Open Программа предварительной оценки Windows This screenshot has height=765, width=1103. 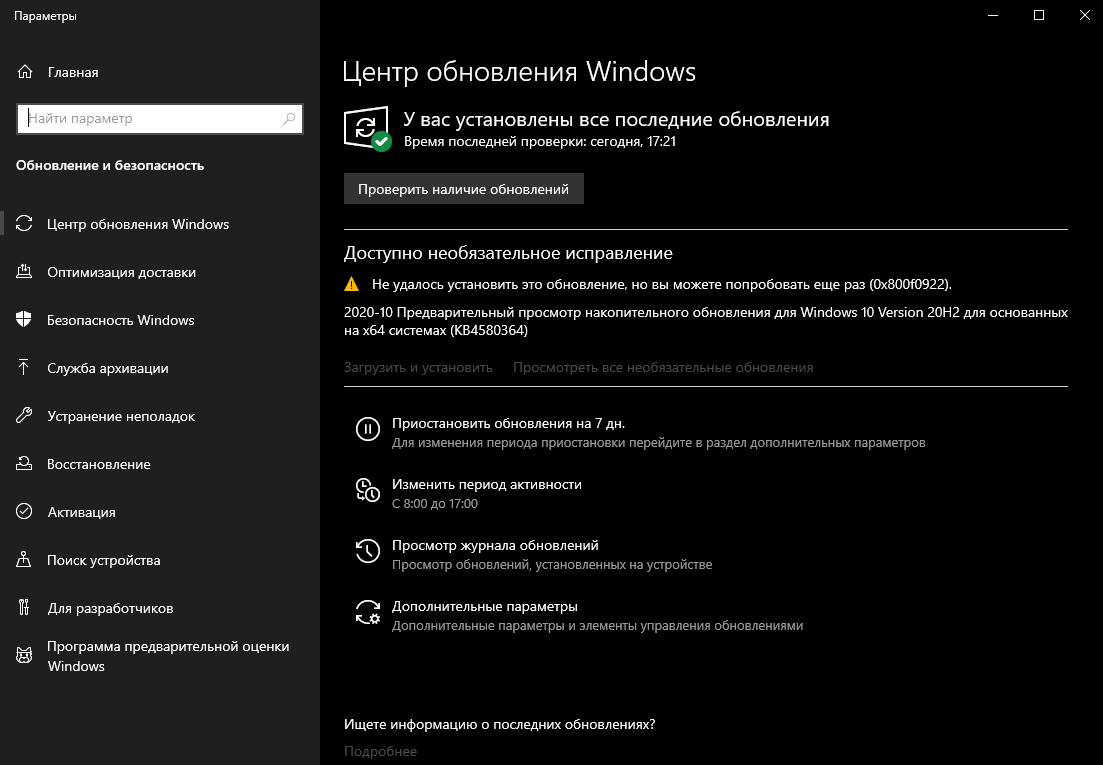168,656
